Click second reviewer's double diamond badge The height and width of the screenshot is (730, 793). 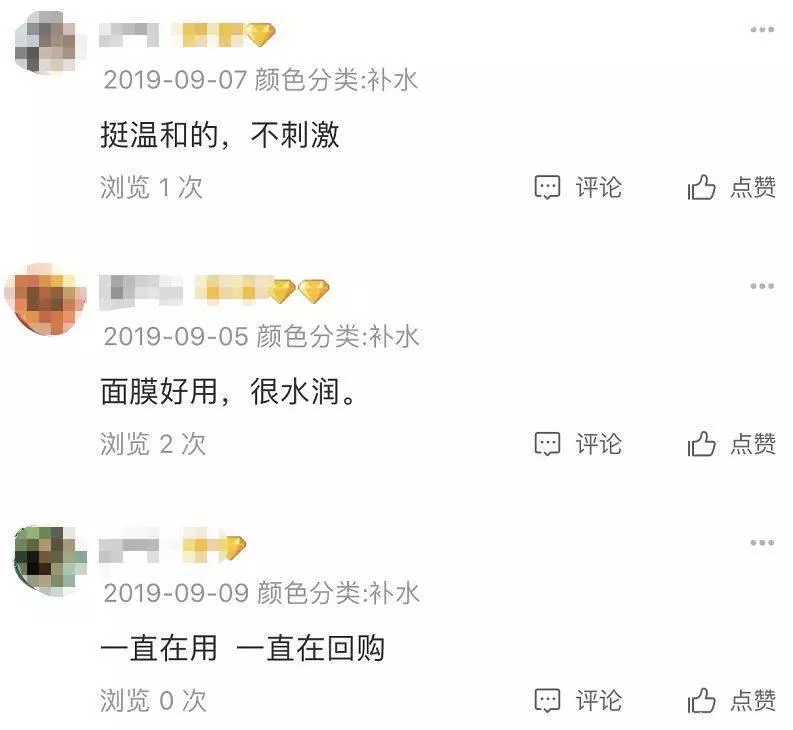click(x=298, y=291)
